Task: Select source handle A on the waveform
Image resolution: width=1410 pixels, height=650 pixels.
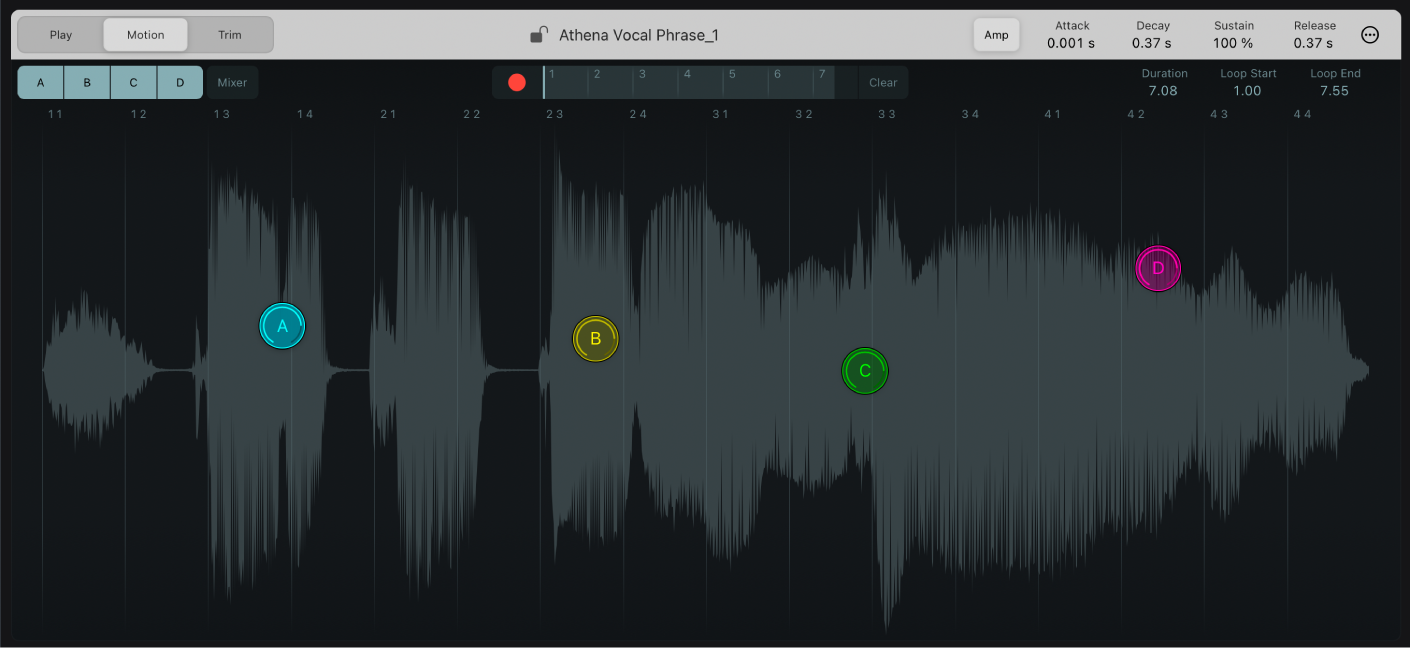Action: tap(282, 326)
